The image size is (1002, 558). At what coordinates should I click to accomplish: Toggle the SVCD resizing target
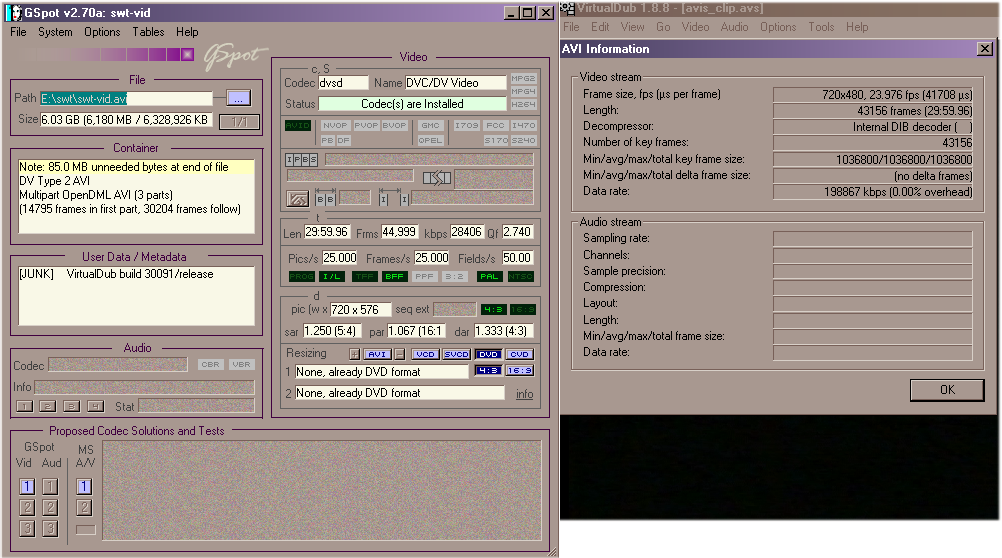pos(456,354)
